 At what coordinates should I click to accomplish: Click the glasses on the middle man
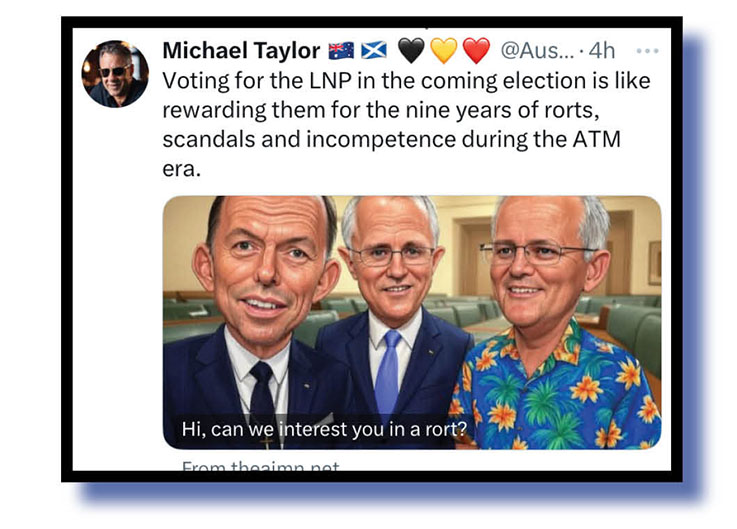click(392, 255)
